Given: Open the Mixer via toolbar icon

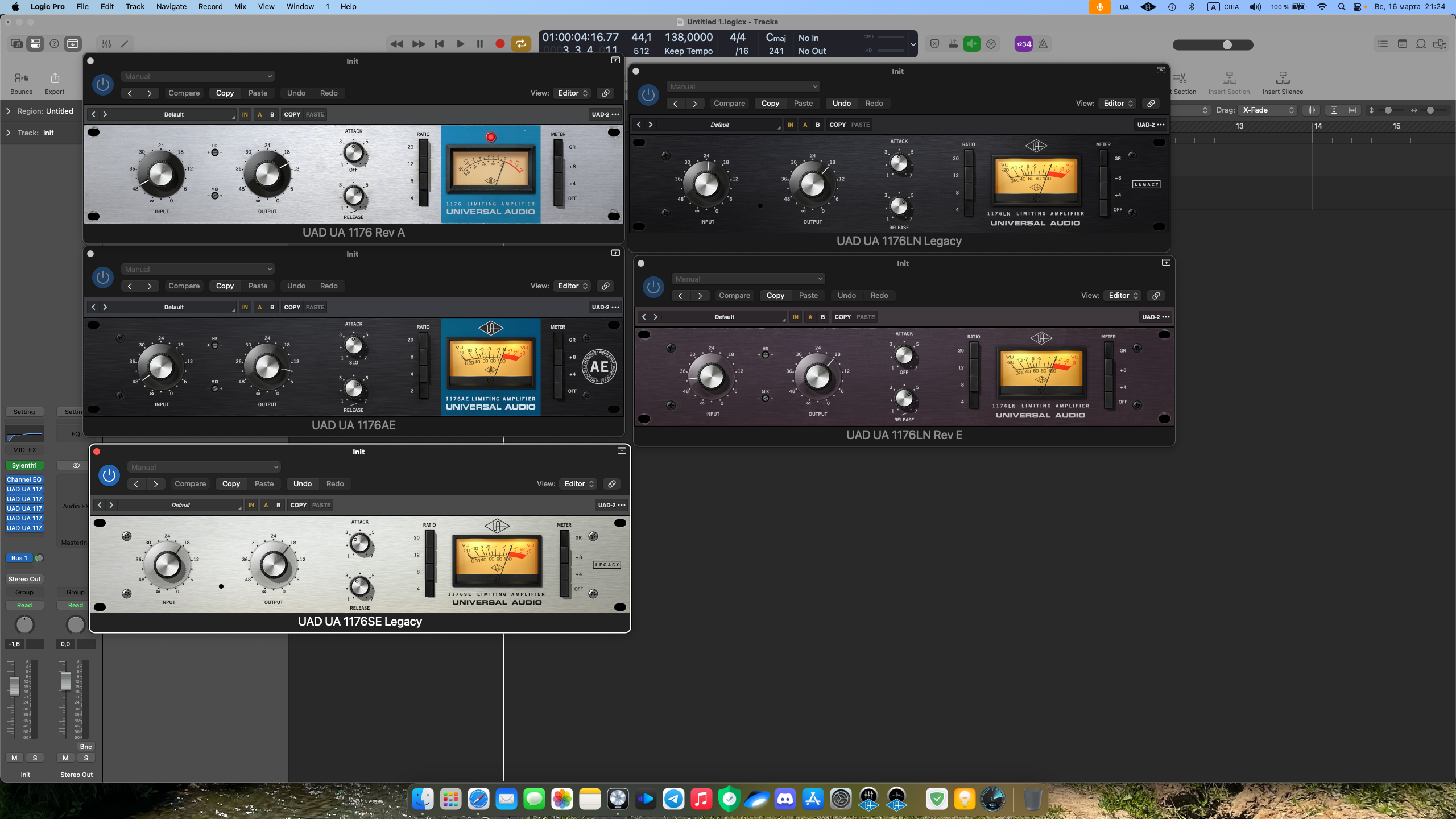Looking at the screenshot, I should tap(106, 44).
